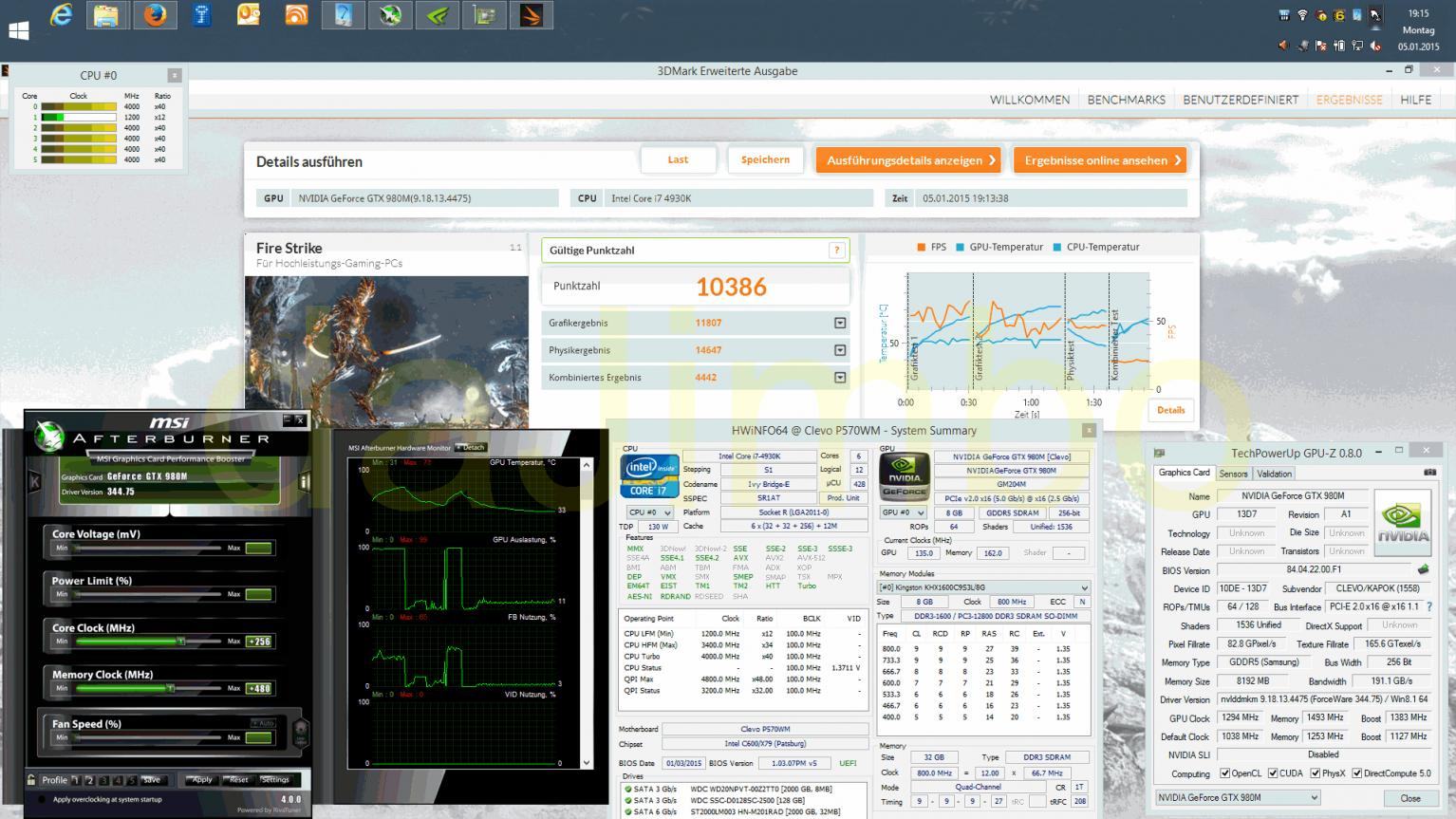Open the orange RSS feed app in taskbar
Screen dimensions: 1456x819
pyautogui.click(x=296, y=15)
